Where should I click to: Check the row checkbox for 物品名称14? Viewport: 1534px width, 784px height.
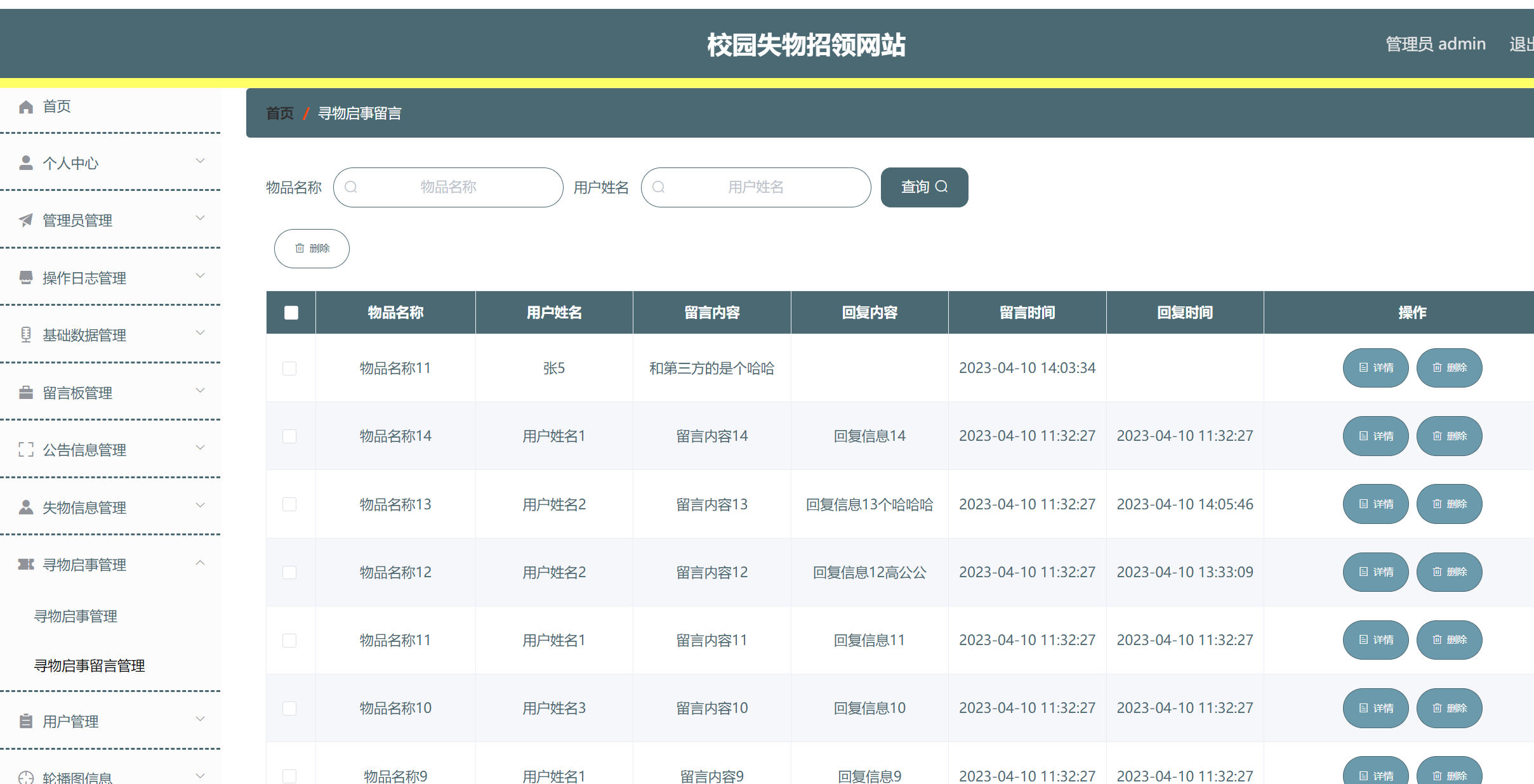tap(290, 436)
